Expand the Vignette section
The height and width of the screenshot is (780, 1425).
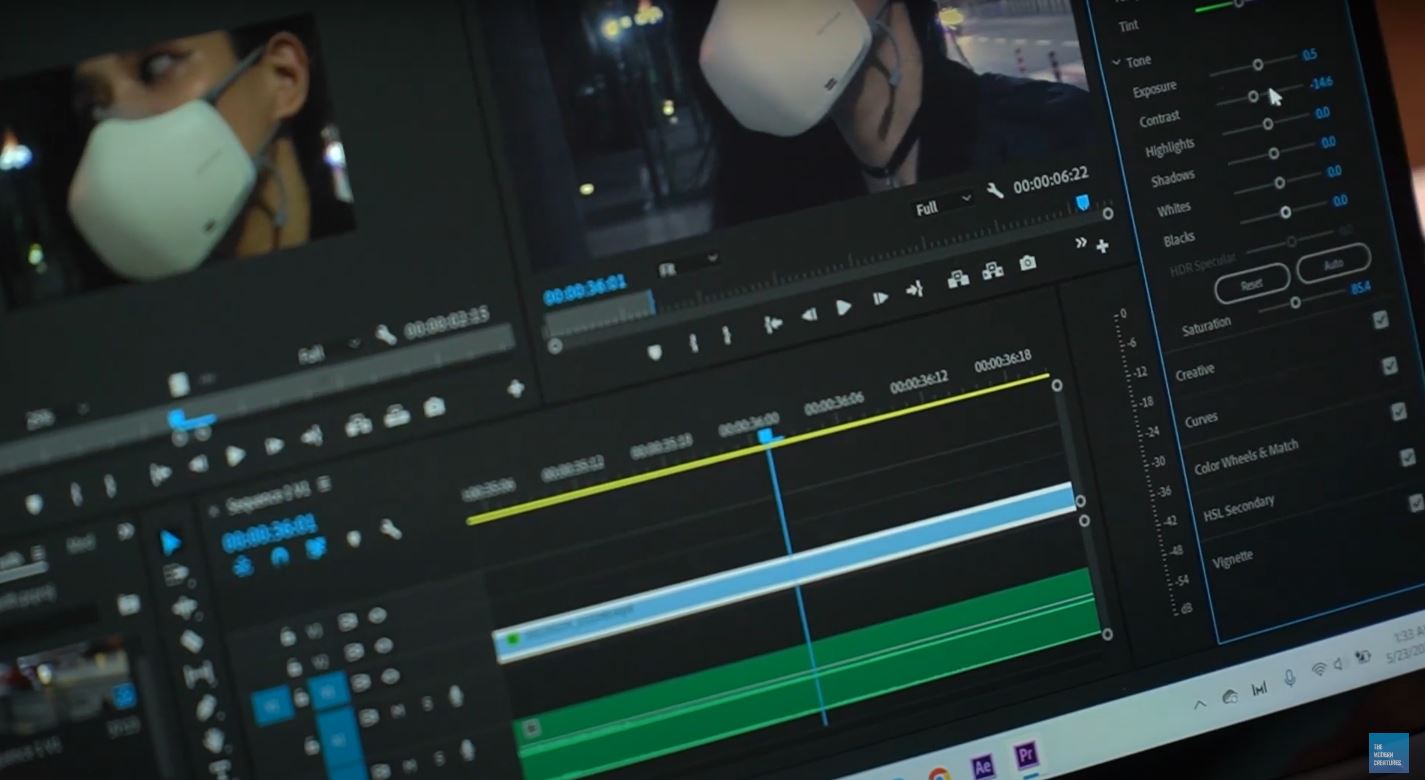(x=1232, y=557)
